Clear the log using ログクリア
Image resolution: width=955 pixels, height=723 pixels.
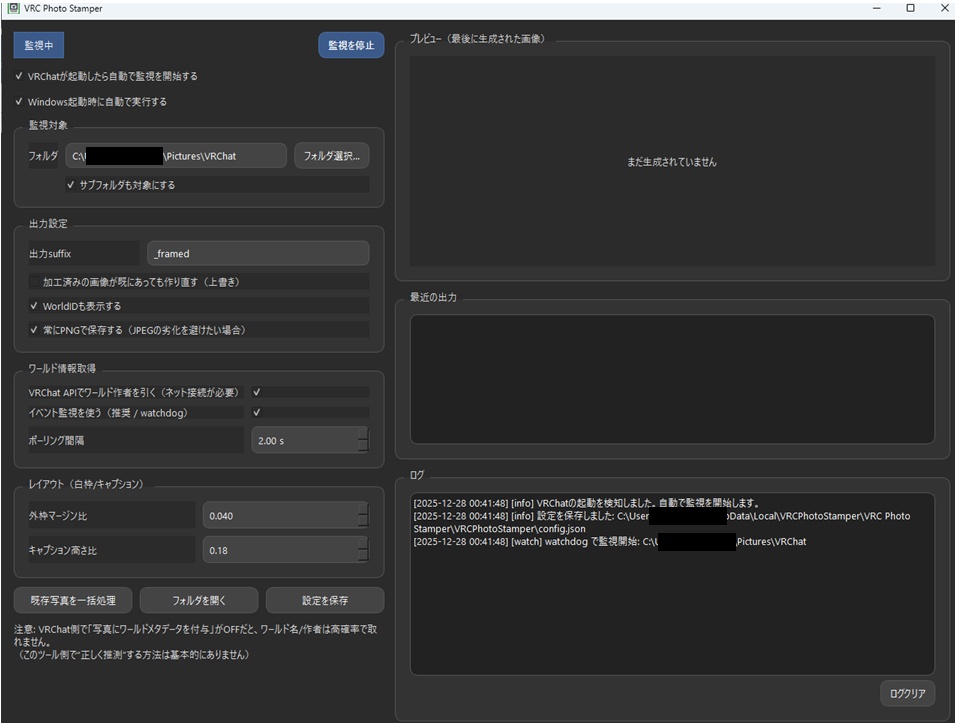point(906,693)
